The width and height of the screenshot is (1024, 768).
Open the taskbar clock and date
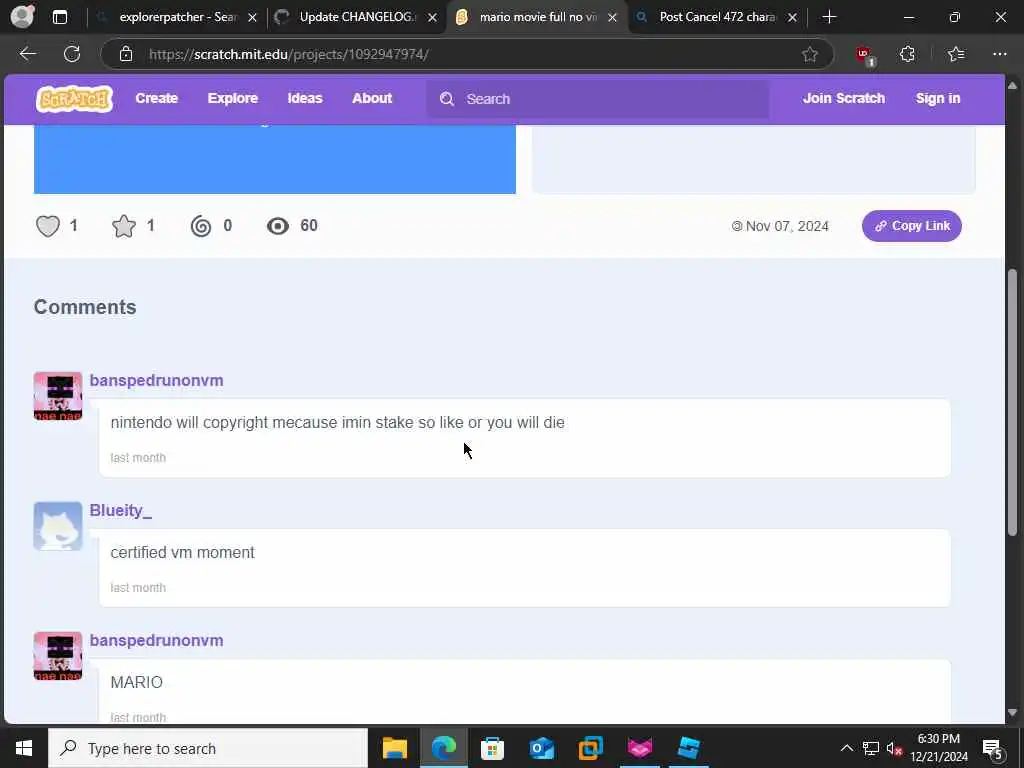pyautogui.click(x=938, y=748)
